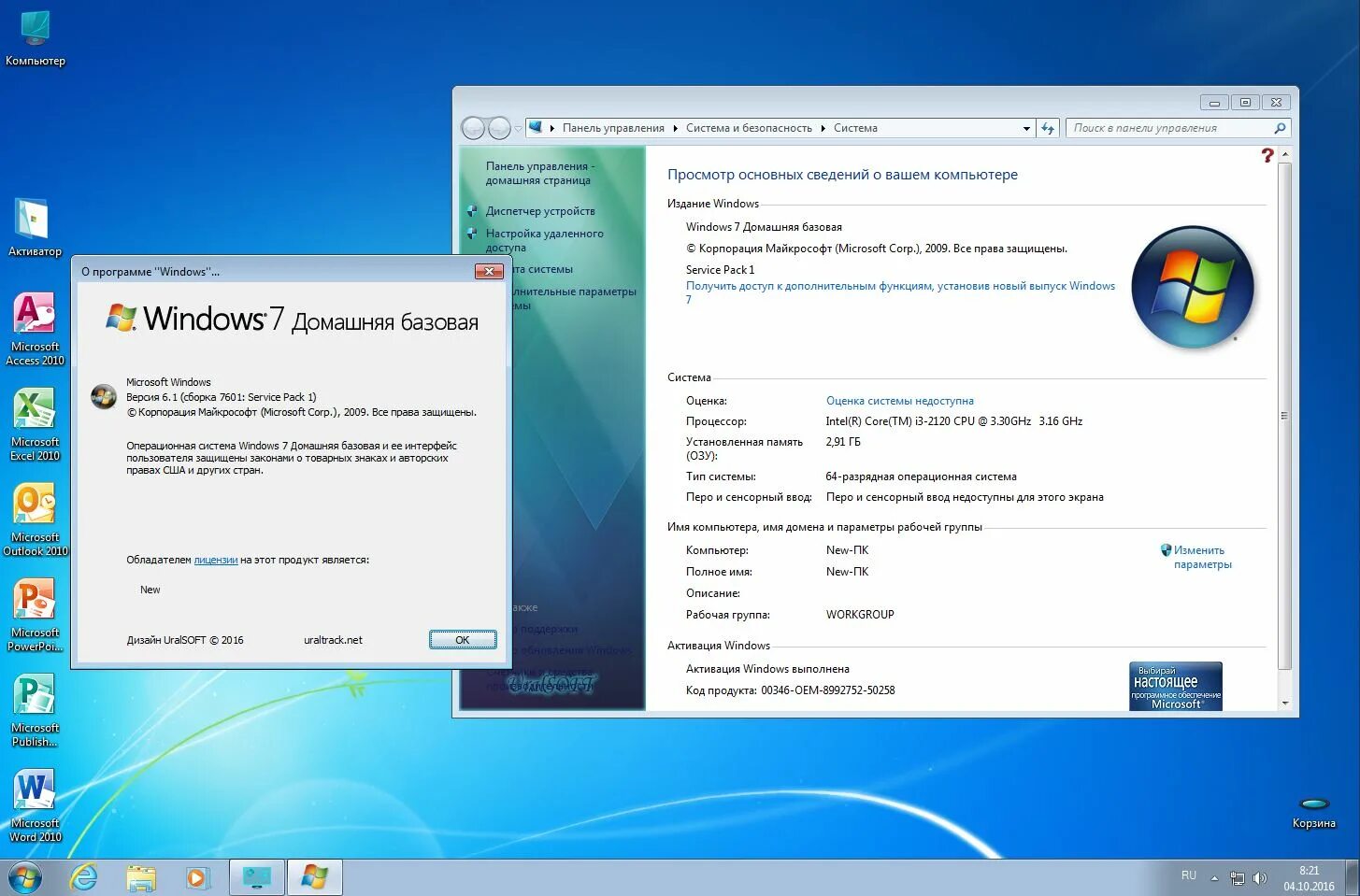1360x896 pixels.
Task: Click Панель управления breadcrumb in address bar
Action: pos(613,128)
